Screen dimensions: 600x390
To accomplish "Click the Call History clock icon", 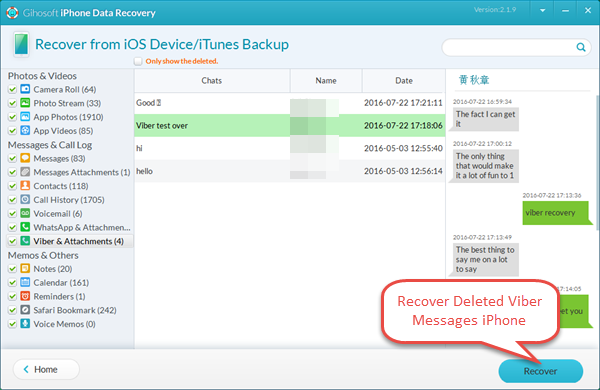I will [25, 199].
